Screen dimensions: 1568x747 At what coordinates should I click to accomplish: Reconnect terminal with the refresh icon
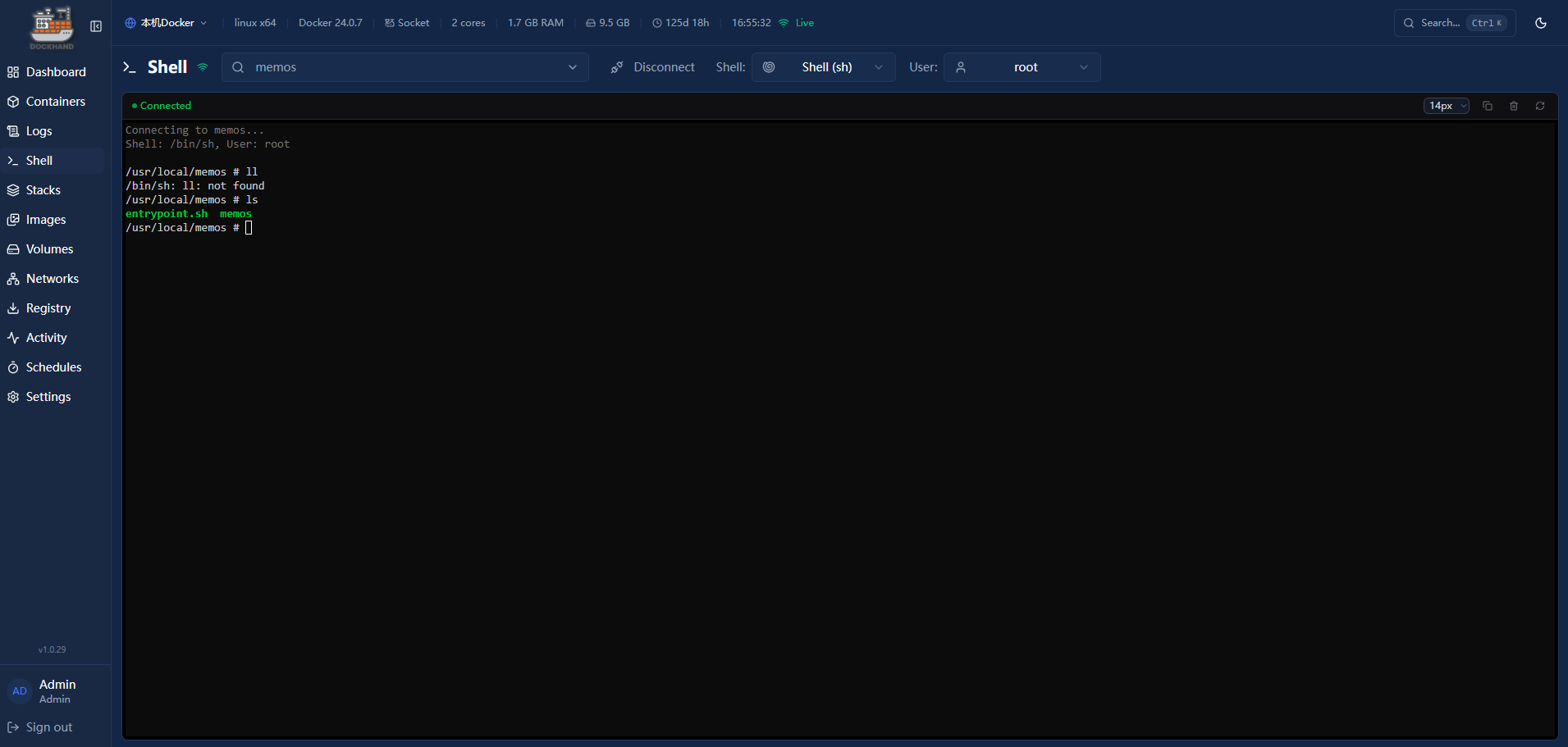pos(1540,106)
